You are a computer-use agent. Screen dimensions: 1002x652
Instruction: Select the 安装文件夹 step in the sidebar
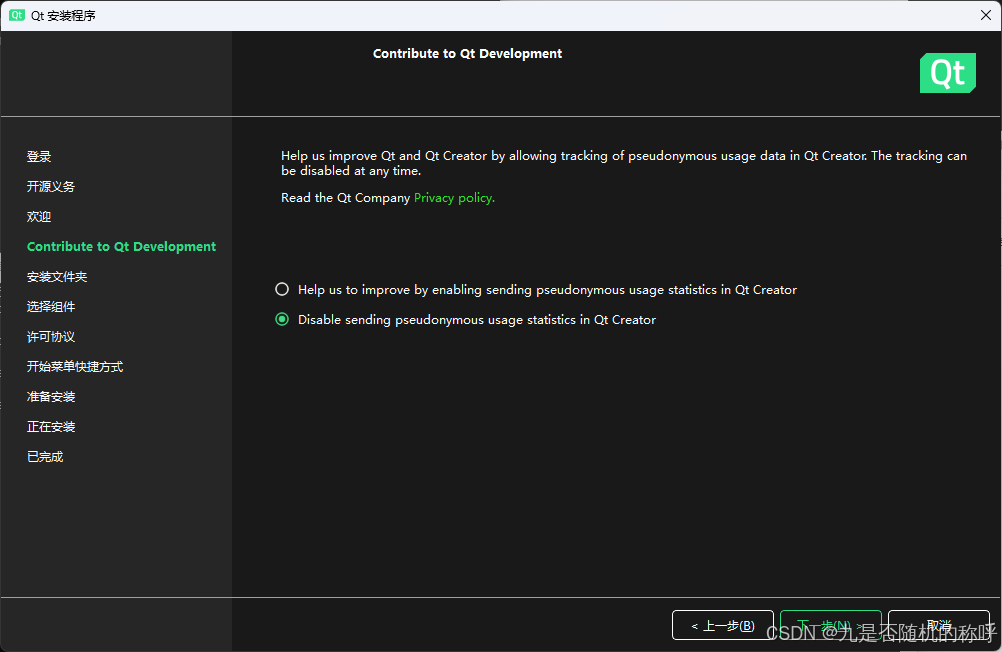coord(57,277)
